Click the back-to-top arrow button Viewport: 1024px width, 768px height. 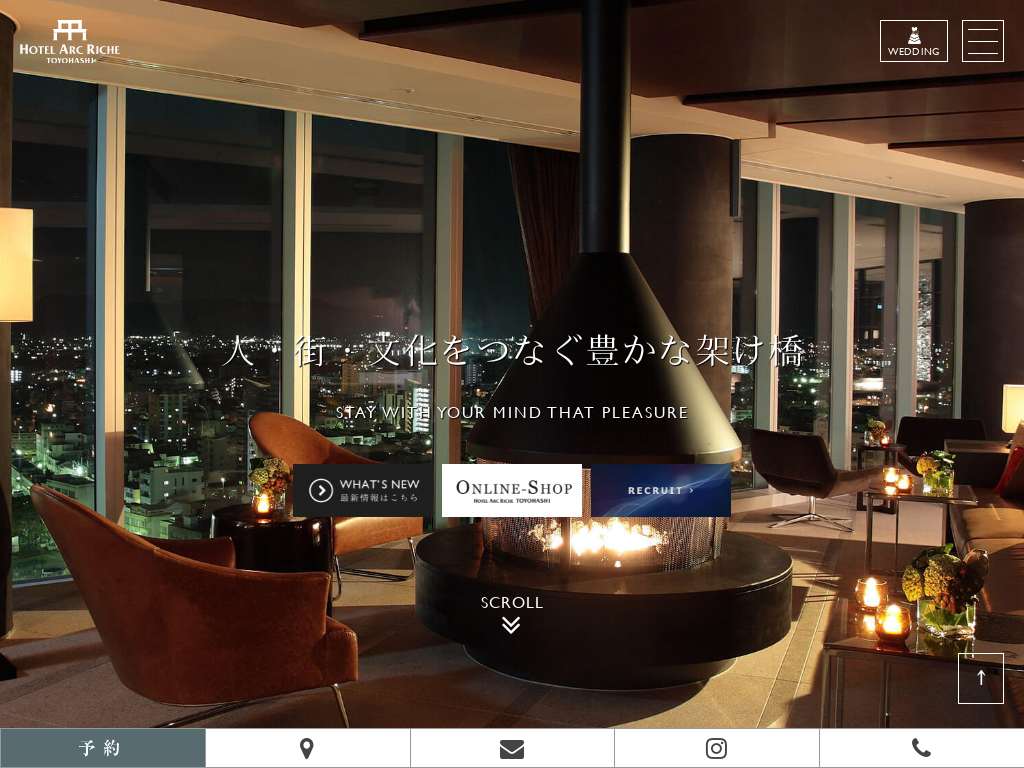click(980, 678)
